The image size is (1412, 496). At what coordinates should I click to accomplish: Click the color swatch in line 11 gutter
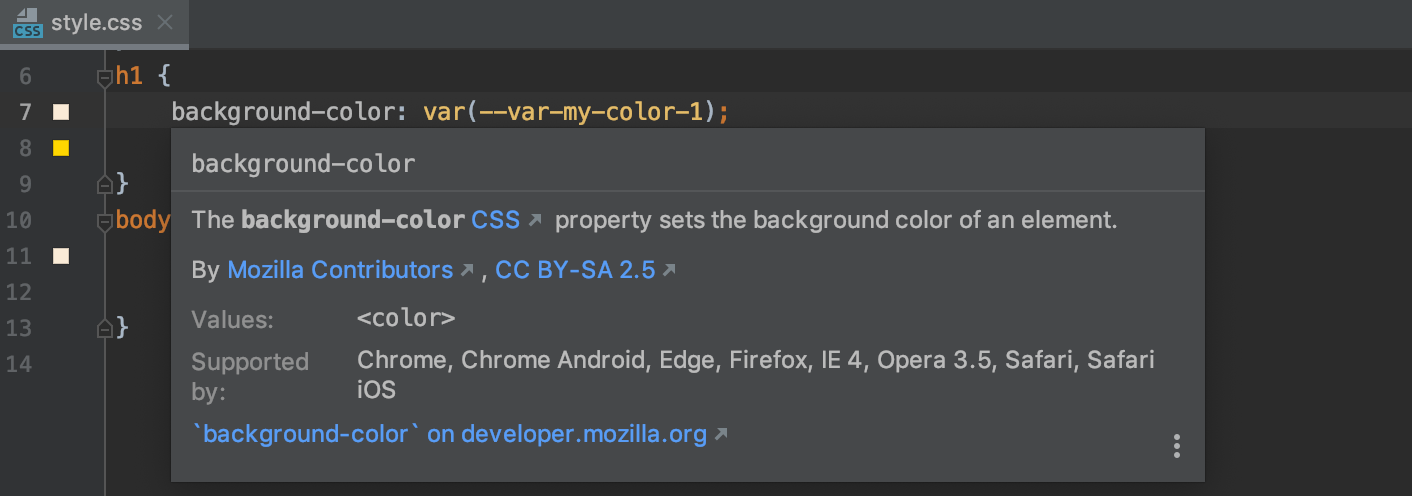[x=61, y=256]
